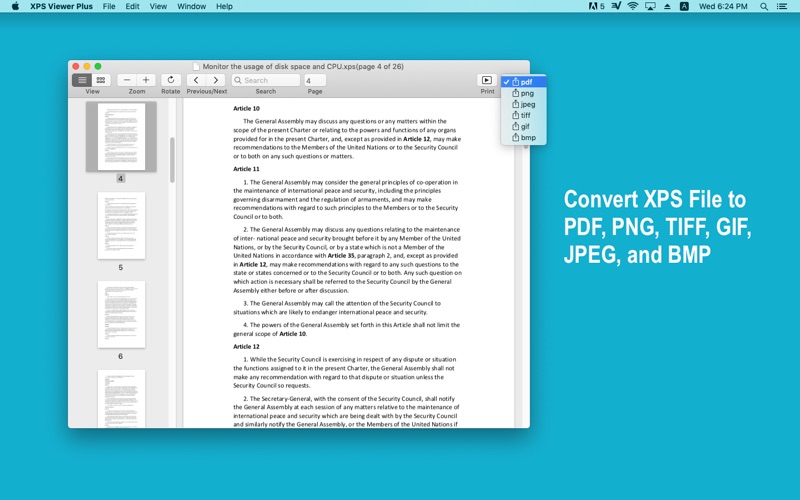Viewport: 800px width, 500px height.
Task: Open the File menu
Action: tap(109, 6)
